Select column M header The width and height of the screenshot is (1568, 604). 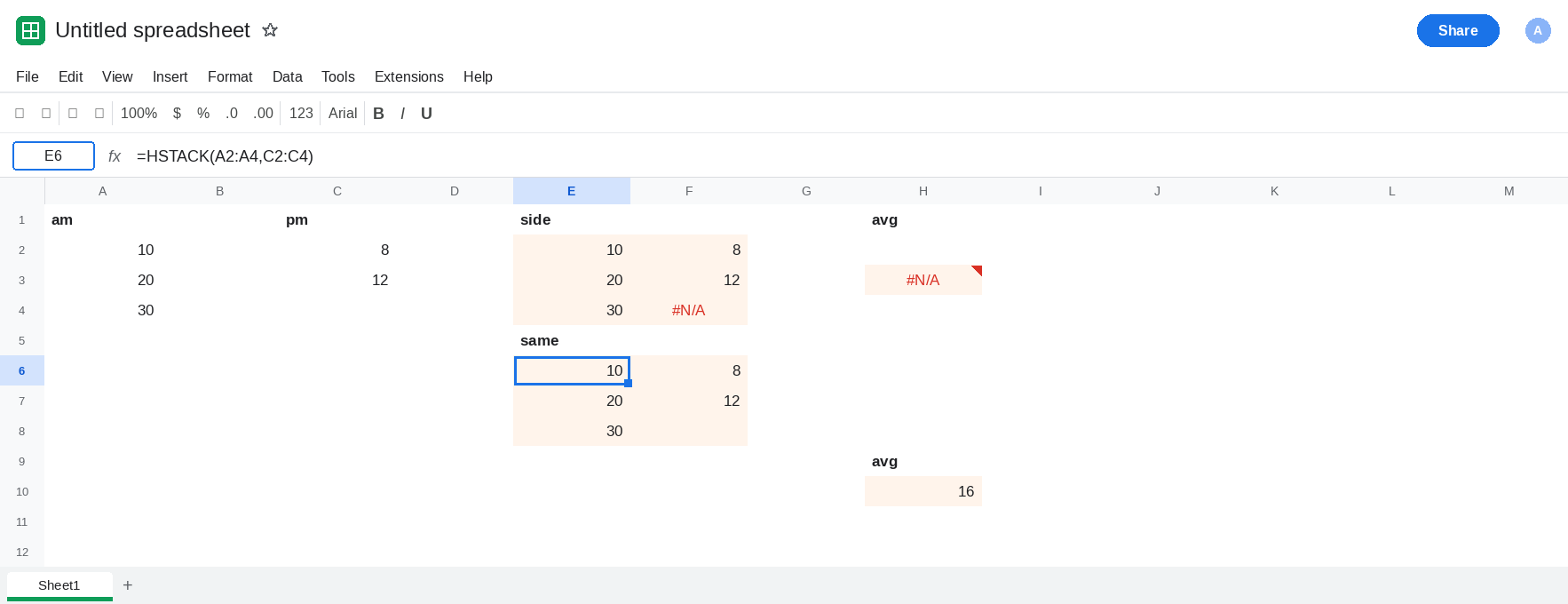tap(1509, 191)
